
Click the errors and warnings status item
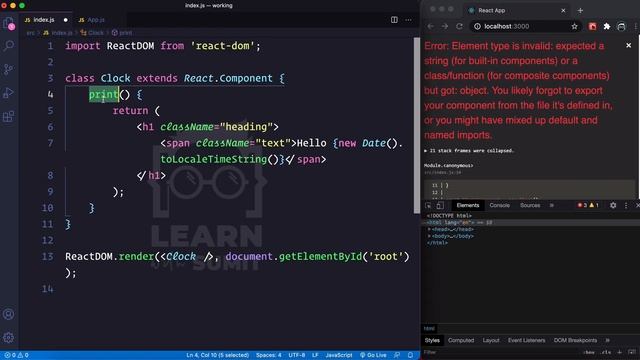pyautogui.click(x=16, y=355)
